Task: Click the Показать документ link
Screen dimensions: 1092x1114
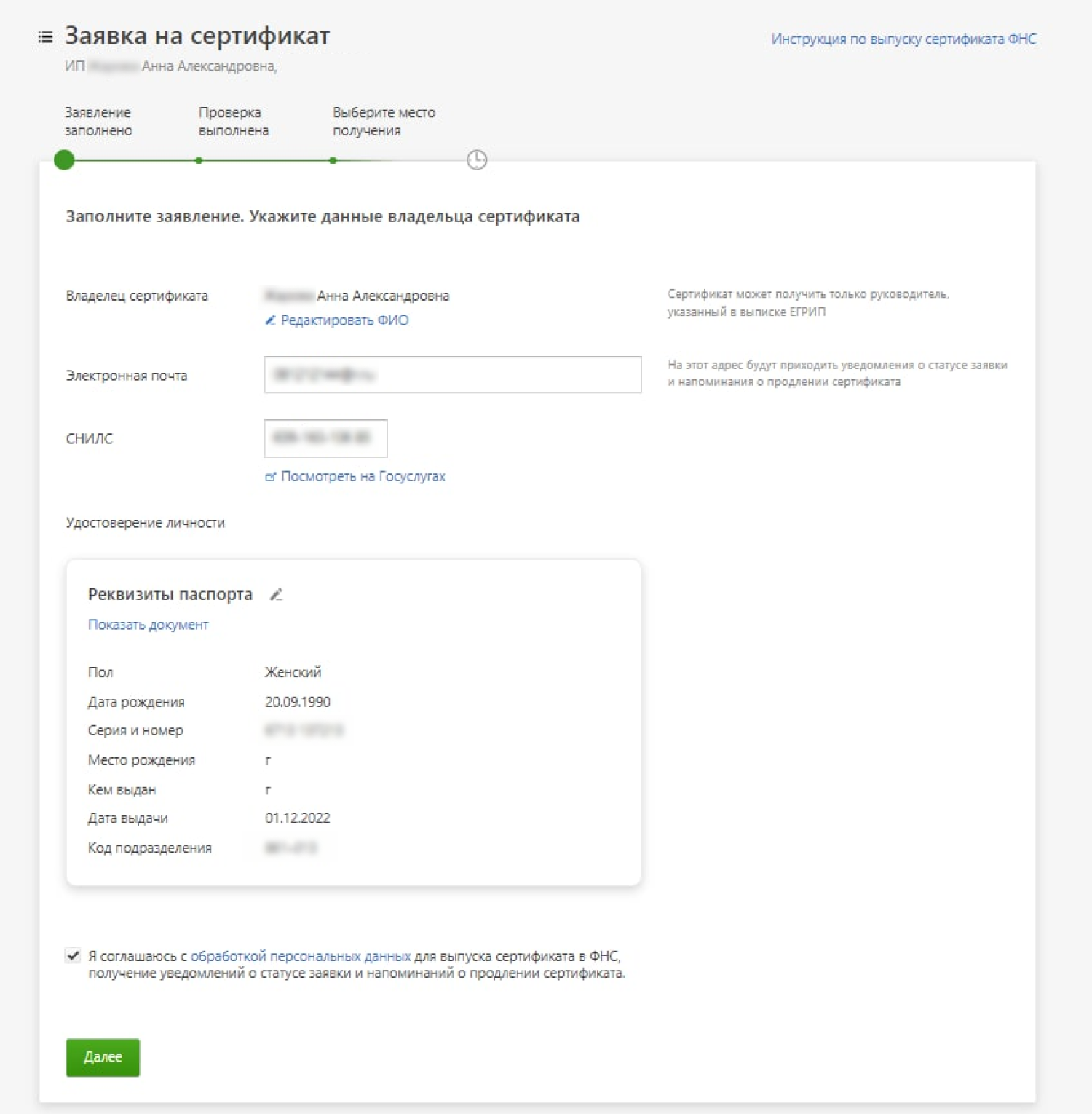Action: (x=148, y=625)
